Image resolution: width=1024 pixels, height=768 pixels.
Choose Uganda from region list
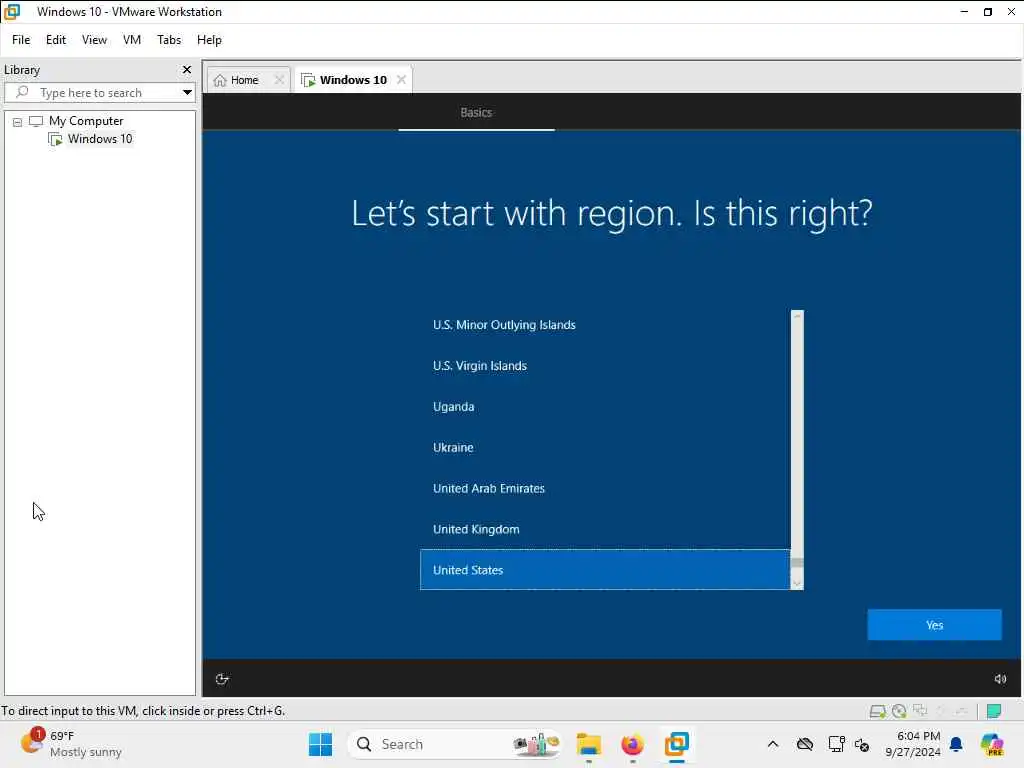pyautogui.click(x=605, y=407)
